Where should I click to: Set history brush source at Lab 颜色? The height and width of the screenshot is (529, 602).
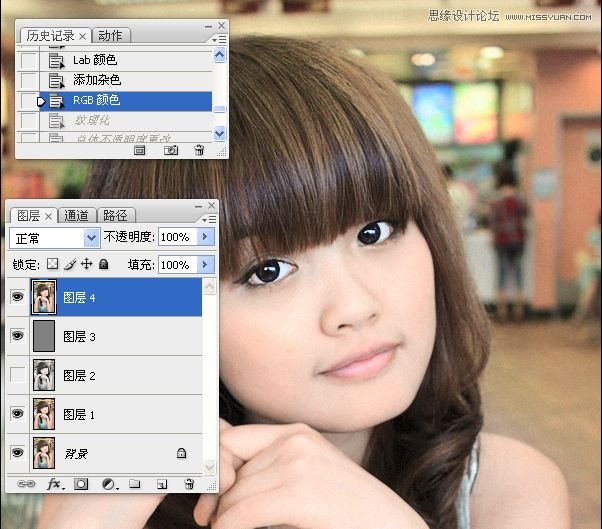[29, 60]
